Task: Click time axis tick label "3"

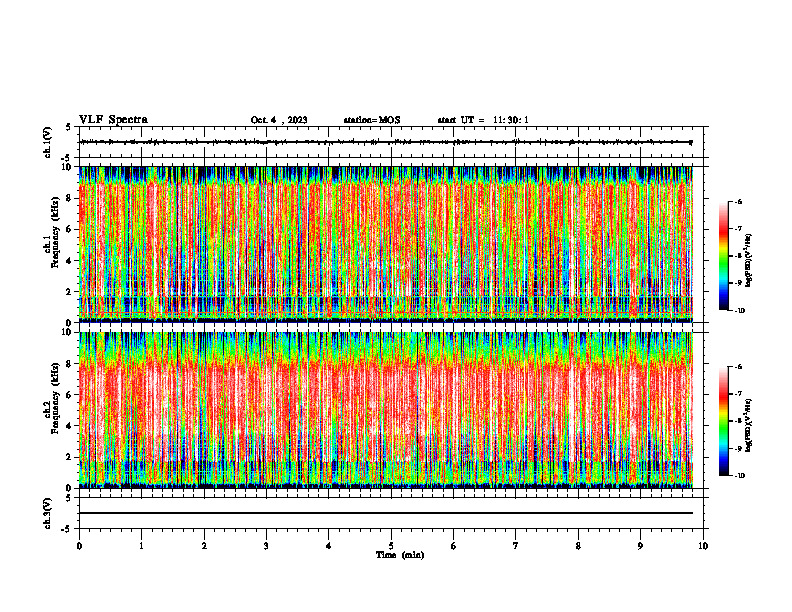Action: point(266,546)
